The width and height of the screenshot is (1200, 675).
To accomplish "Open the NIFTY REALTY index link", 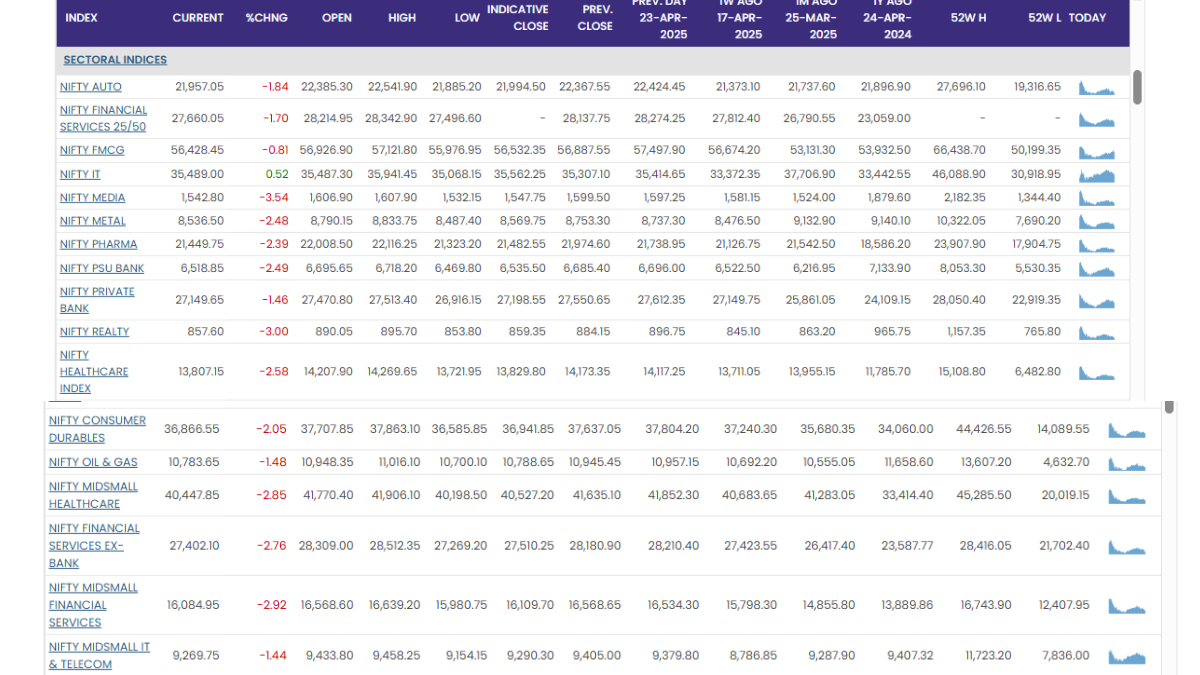I will pyautogui.click(x=95, y=331).
